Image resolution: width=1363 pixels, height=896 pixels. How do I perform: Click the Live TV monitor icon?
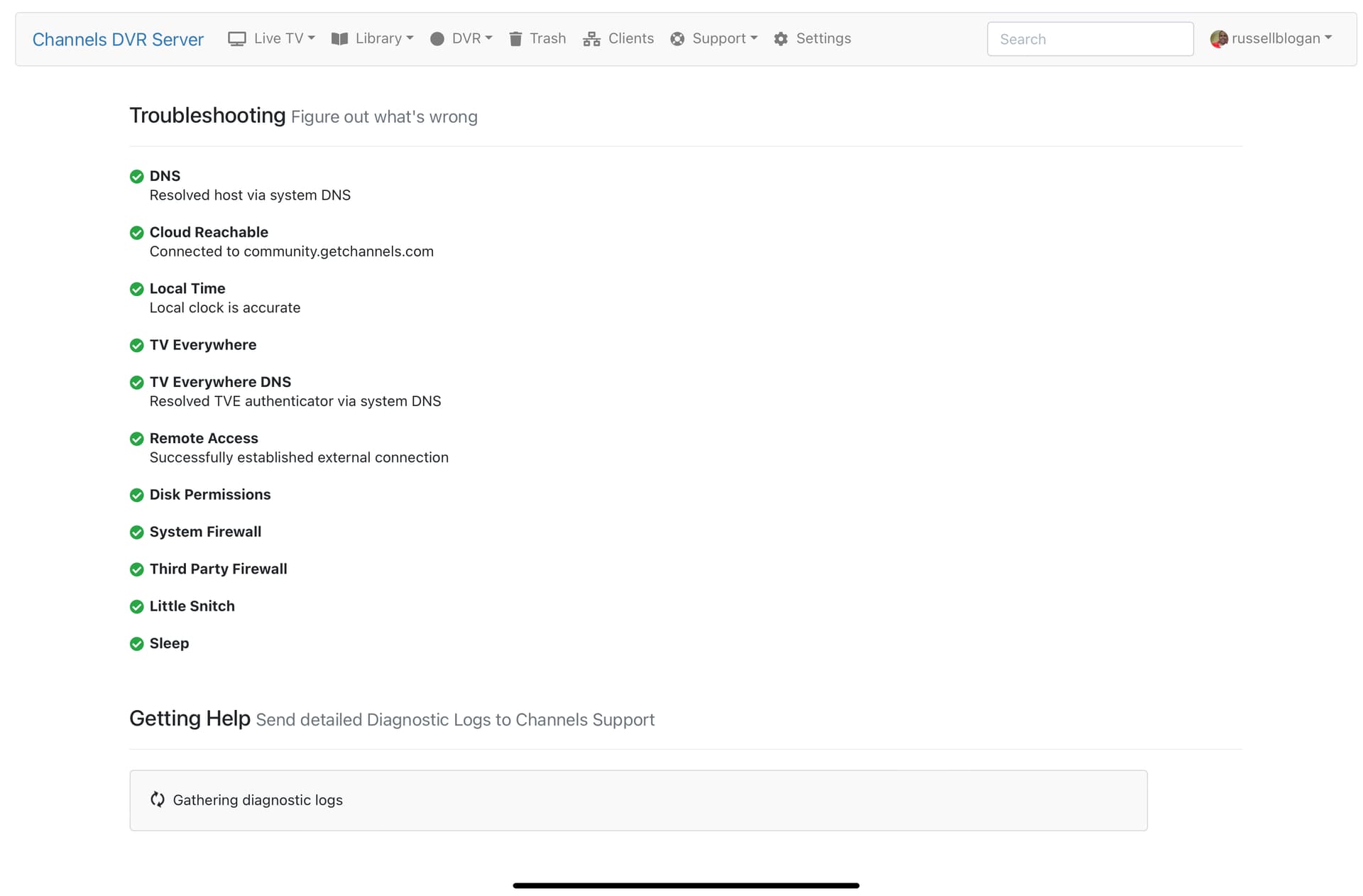pyautogui.click(x=236, y=39)
